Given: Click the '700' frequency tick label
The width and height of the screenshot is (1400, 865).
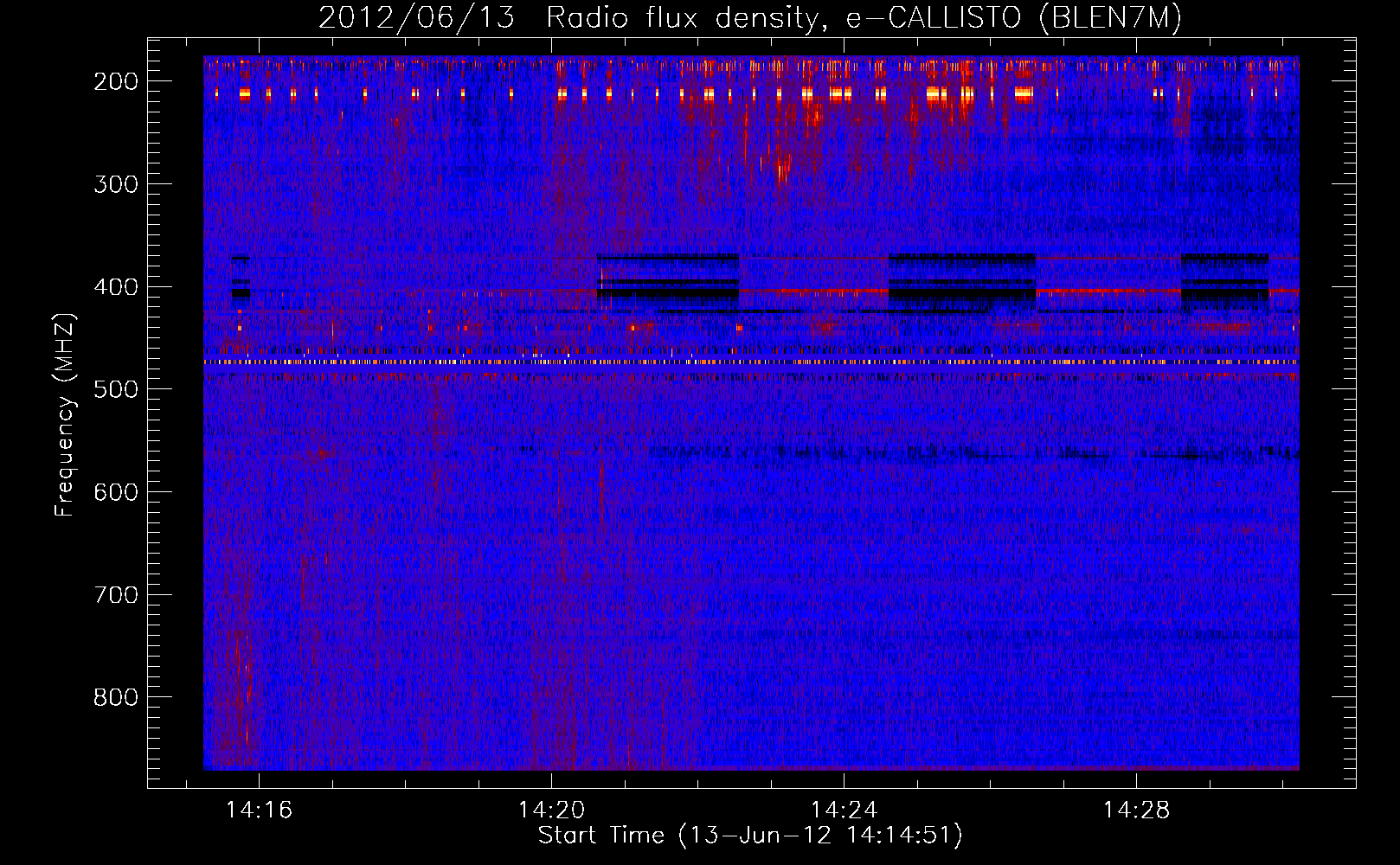Looking at the screenshot, I should tap(115, 595).
